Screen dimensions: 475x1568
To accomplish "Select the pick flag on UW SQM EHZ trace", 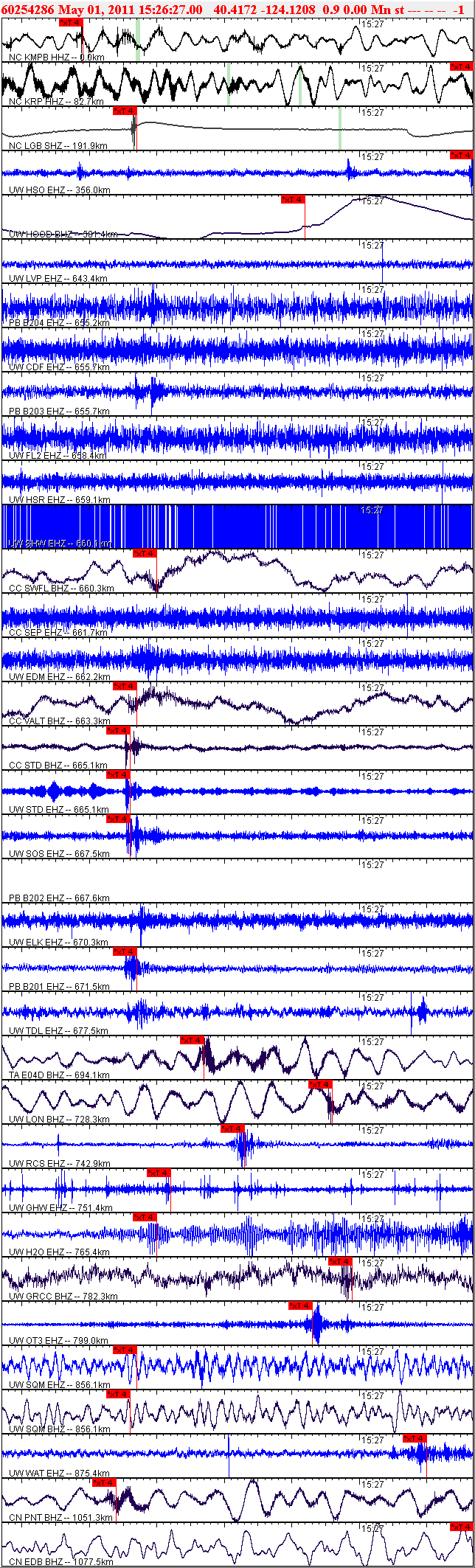I will click(125, 1350).
